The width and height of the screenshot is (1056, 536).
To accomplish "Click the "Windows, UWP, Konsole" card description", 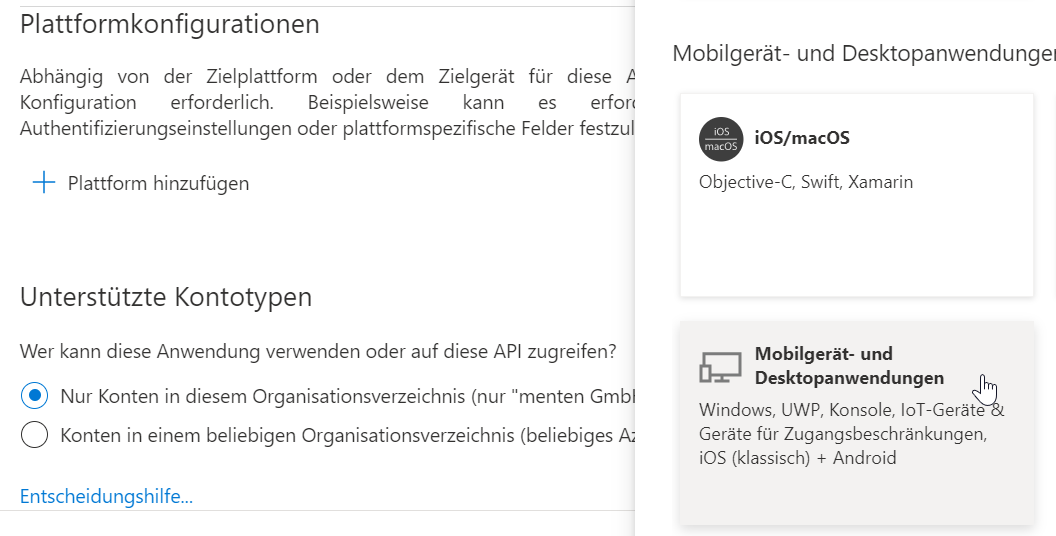I will coord(851,434).
